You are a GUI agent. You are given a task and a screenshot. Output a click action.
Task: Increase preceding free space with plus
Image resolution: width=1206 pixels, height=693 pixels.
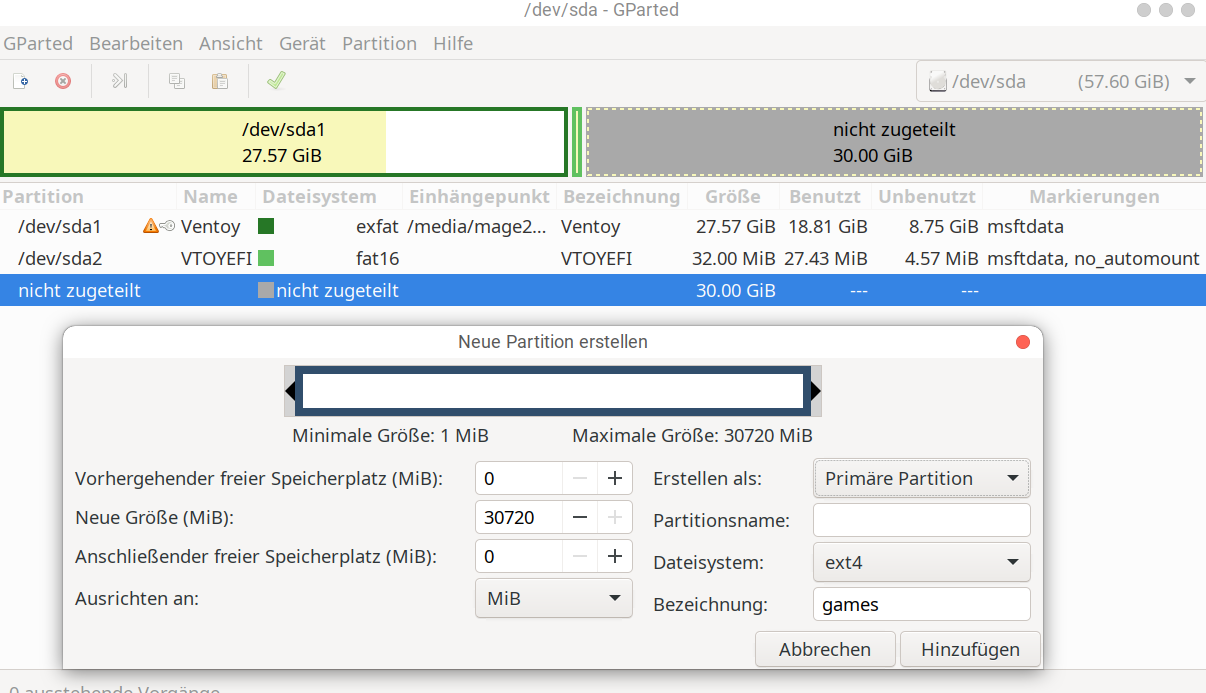pos(614,478)
